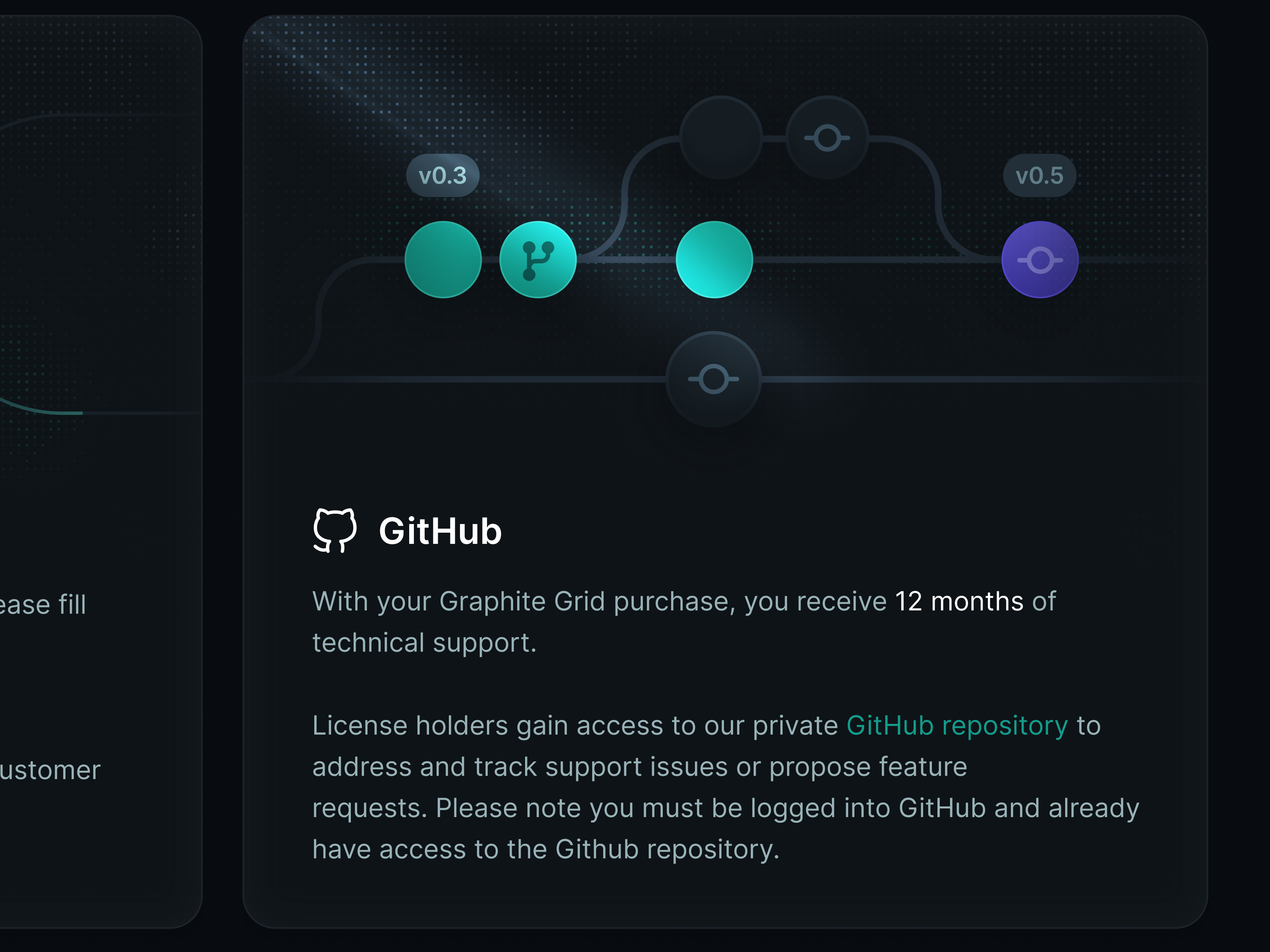Click the purple commit node under v0.5
This screenshot has width=1270, height=952.
pyautogui.click(x=1040, y=260)
